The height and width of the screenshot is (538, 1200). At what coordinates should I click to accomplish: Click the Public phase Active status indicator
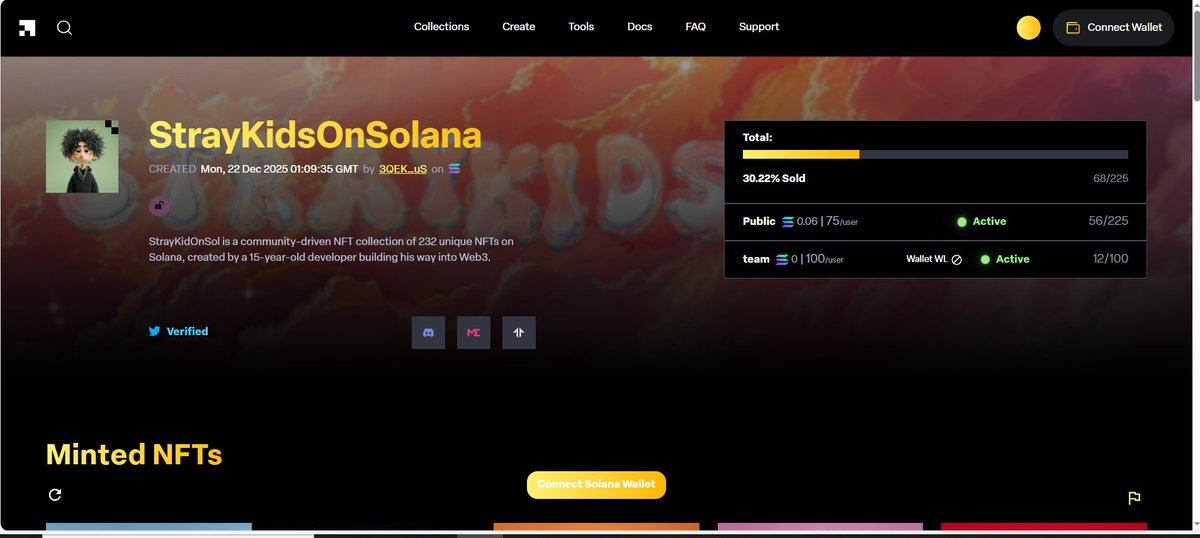(981, 221)
